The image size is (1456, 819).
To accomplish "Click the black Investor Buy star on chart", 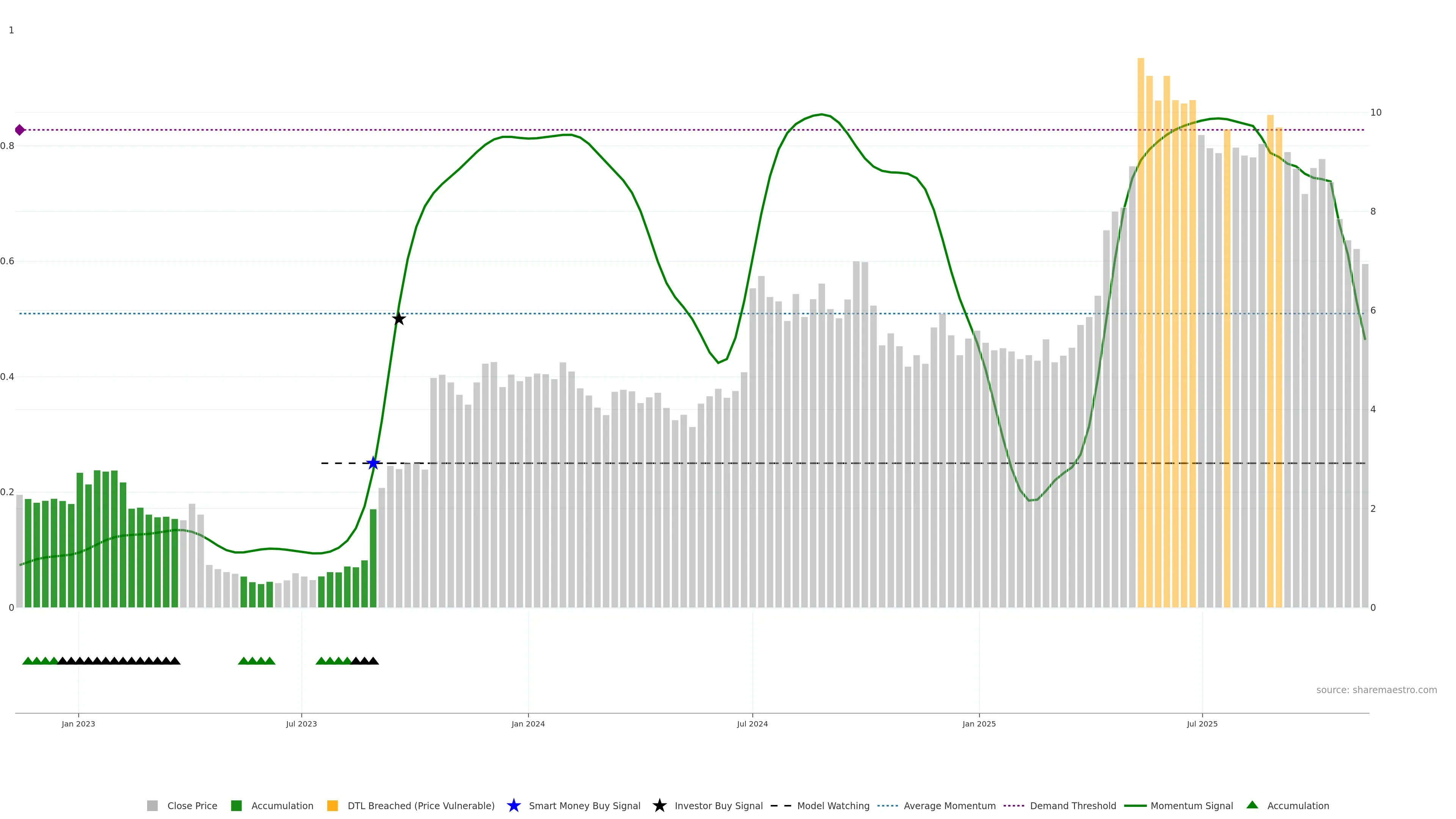I will (399, 319).
